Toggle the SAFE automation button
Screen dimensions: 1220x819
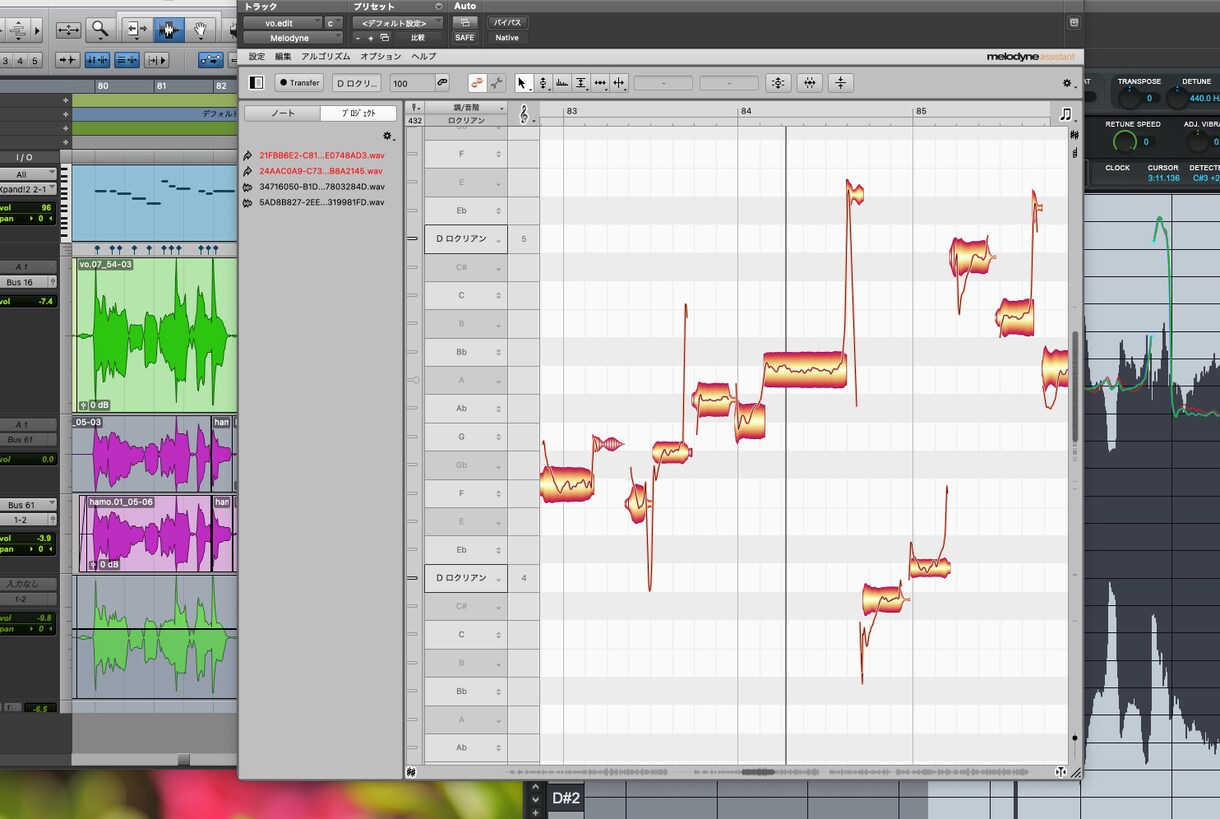[x=465, y=38]
